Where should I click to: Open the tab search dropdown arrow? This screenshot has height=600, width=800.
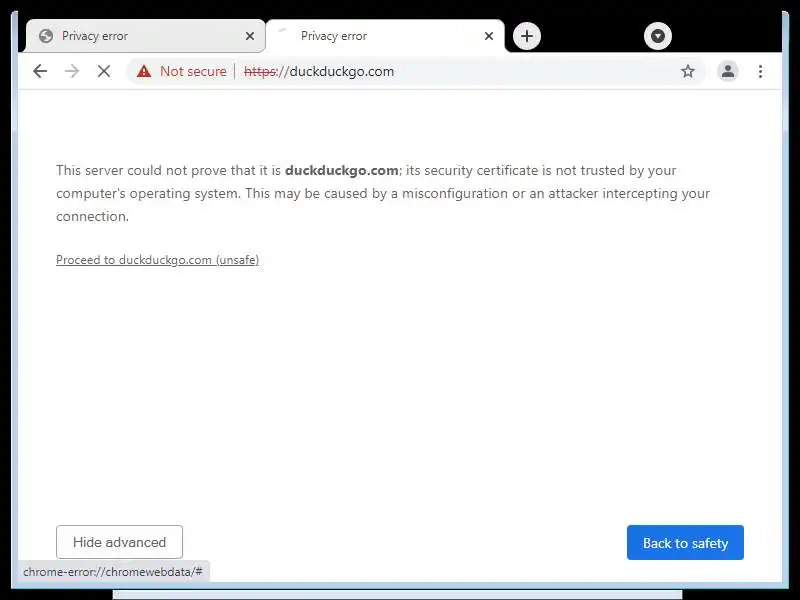pos(658,36)
